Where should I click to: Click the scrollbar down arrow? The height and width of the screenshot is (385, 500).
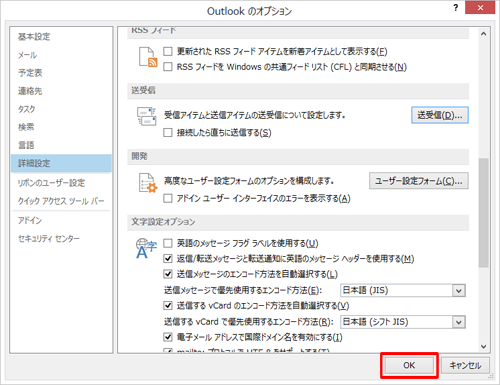coord(483,346)
